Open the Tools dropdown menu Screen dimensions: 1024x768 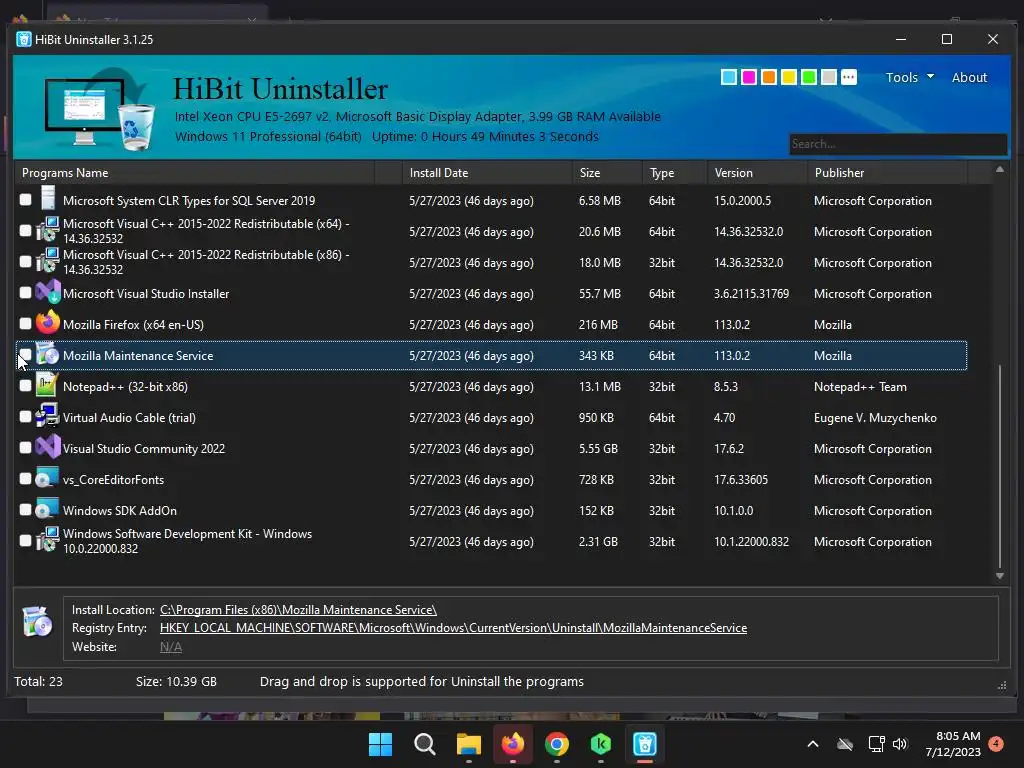click(910, 77)
